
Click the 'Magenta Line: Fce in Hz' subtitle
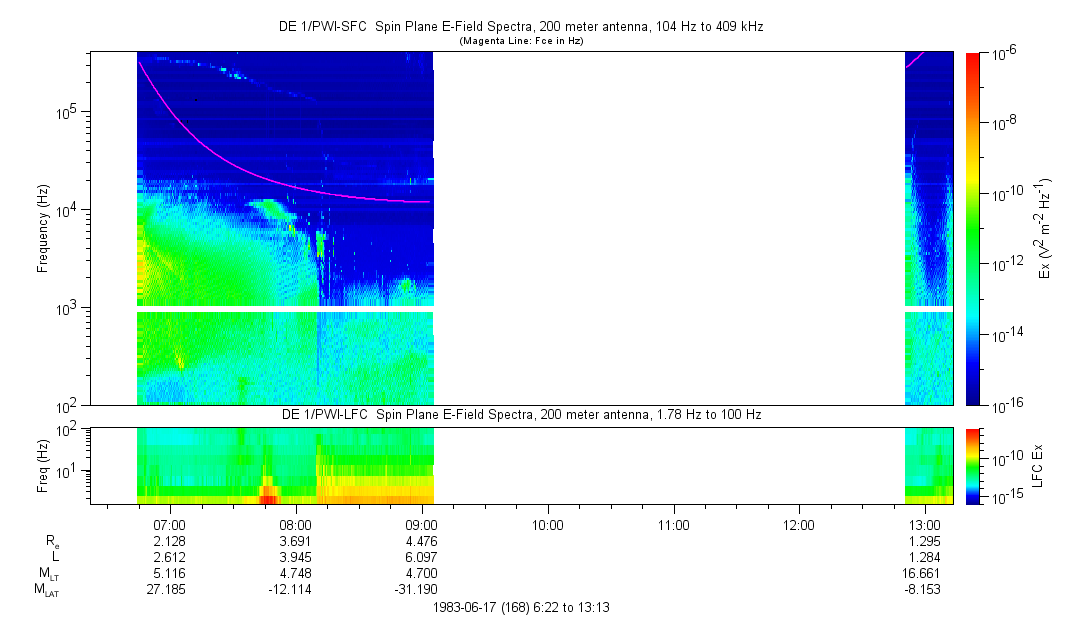(x=520, y=42)
